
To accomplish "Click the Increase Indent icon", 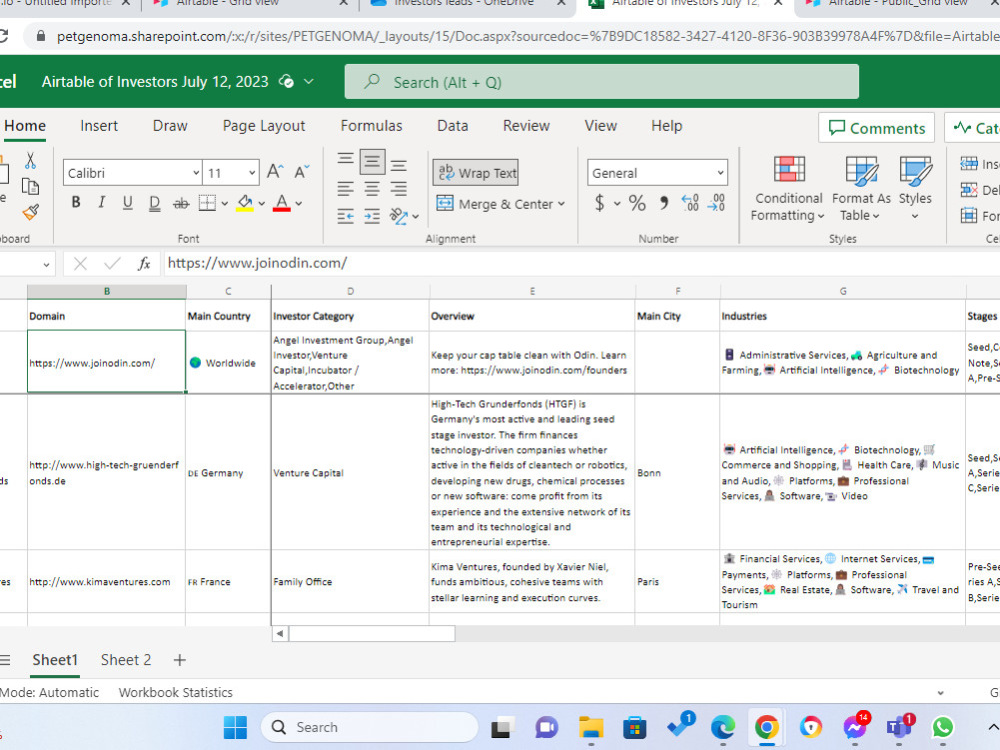I will (x=372, y=217).
